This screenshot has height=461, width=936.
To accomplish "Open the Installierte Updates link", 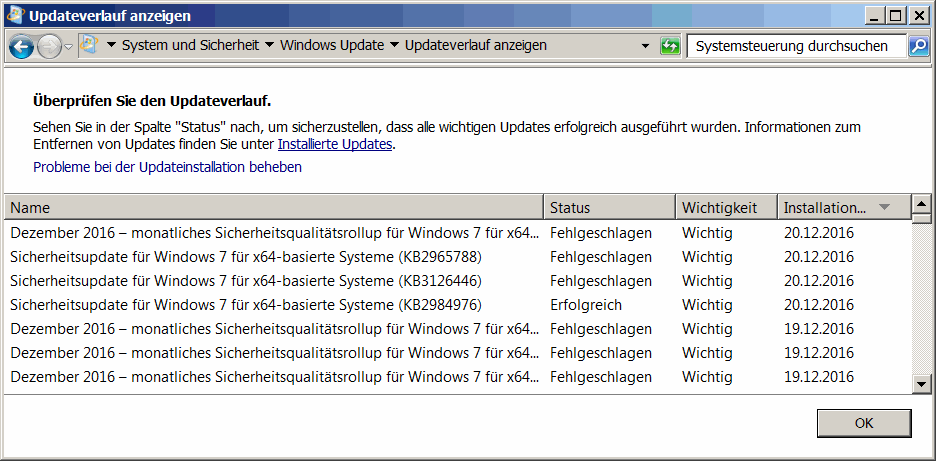I will tap(334, 144).
